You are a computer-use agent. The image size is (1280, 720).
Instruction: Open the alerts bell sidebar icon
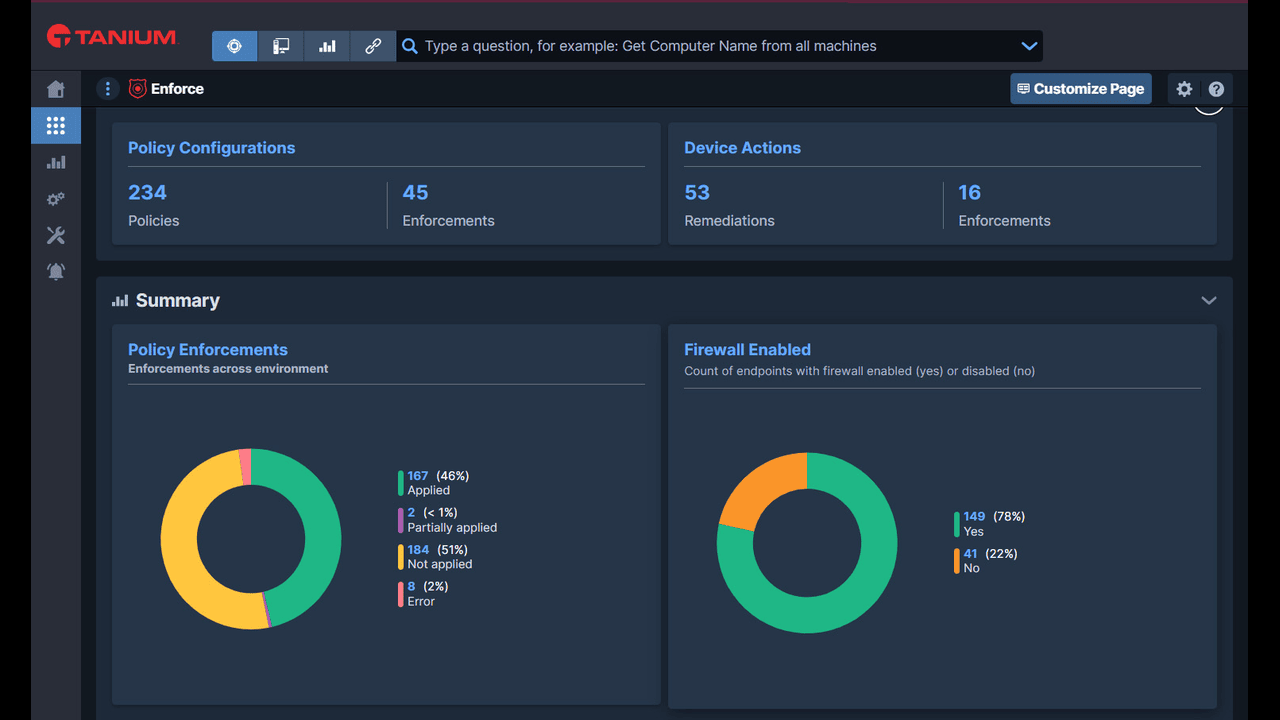point(56,272)
